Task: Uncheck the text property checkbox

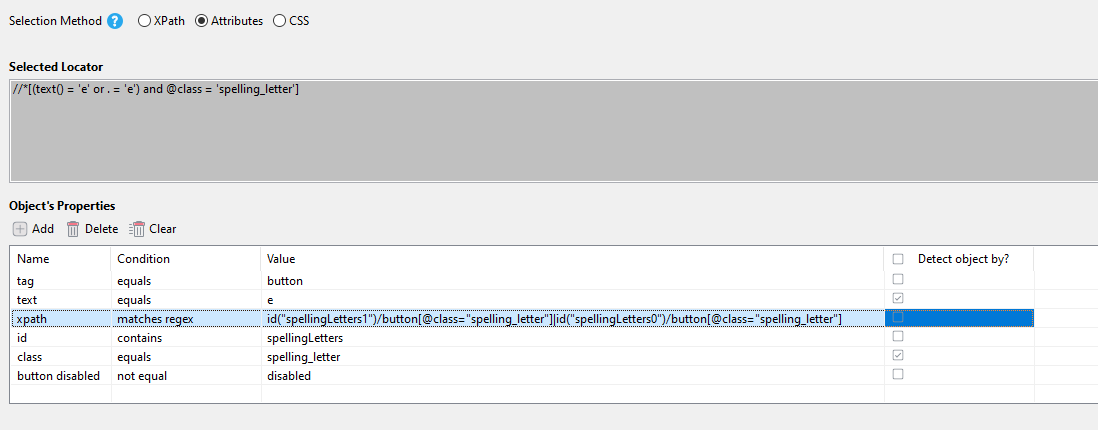Action: (x=898, y=299)
